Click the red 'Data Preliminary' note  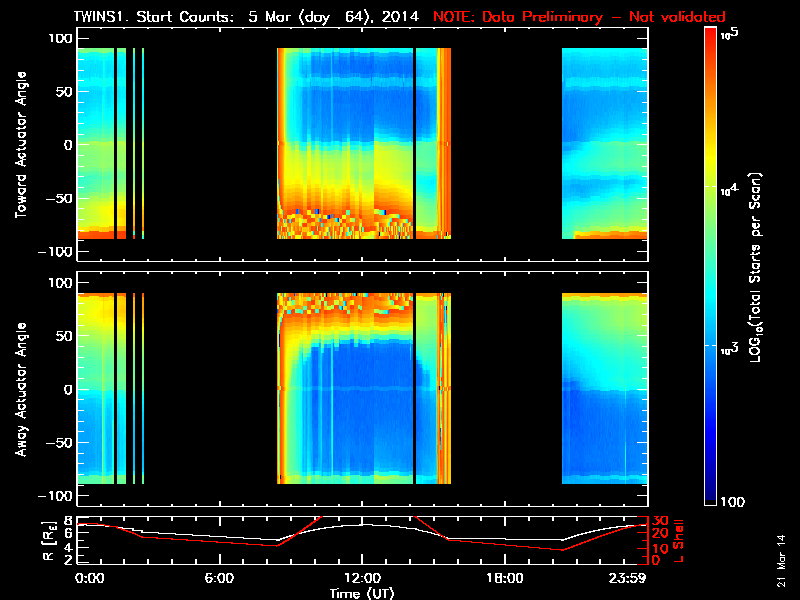tap(579, 17)
